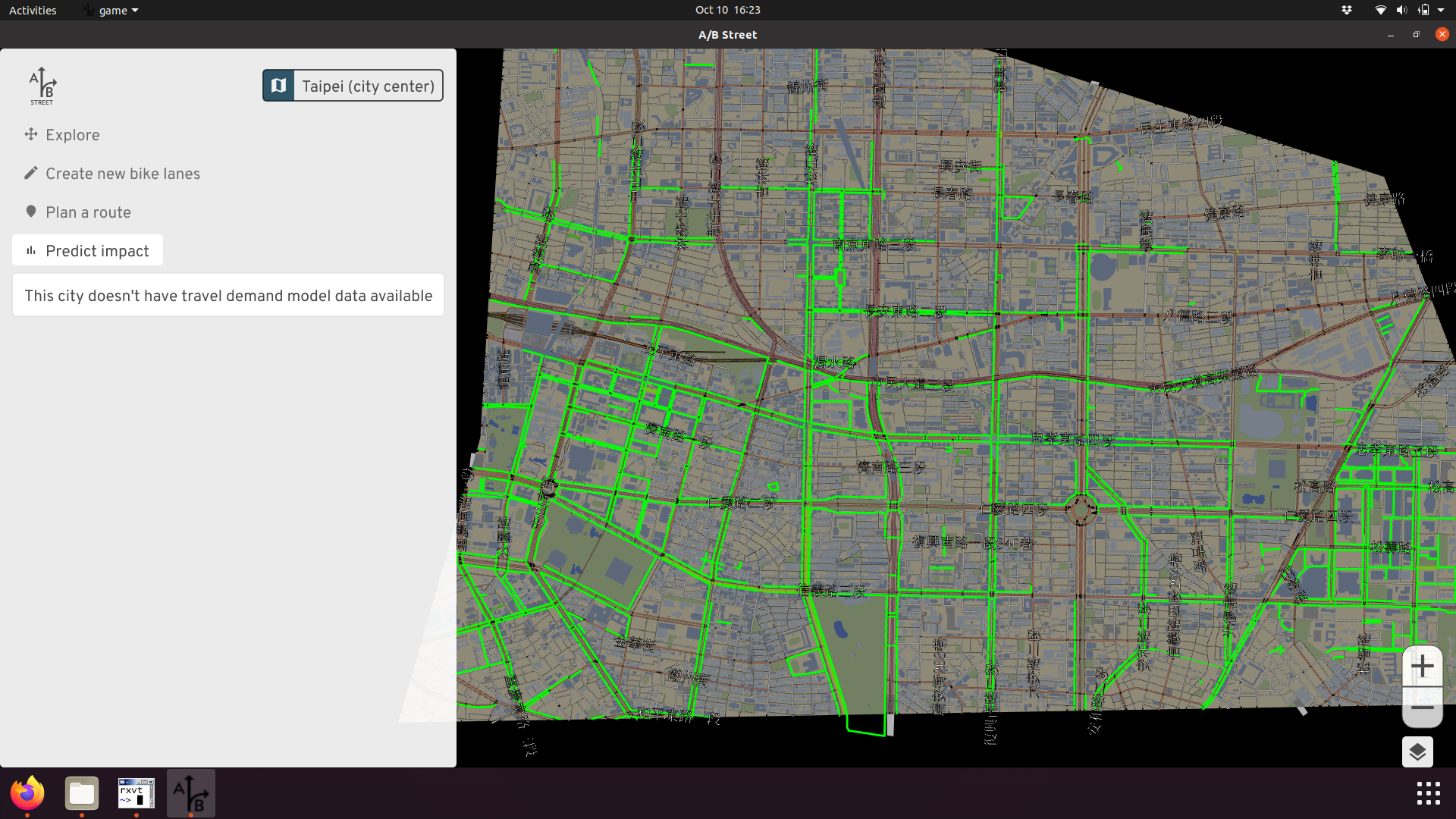1456x819 pixels.
Task: Click the A/B Street dock icon
Action: pos(191,793)
